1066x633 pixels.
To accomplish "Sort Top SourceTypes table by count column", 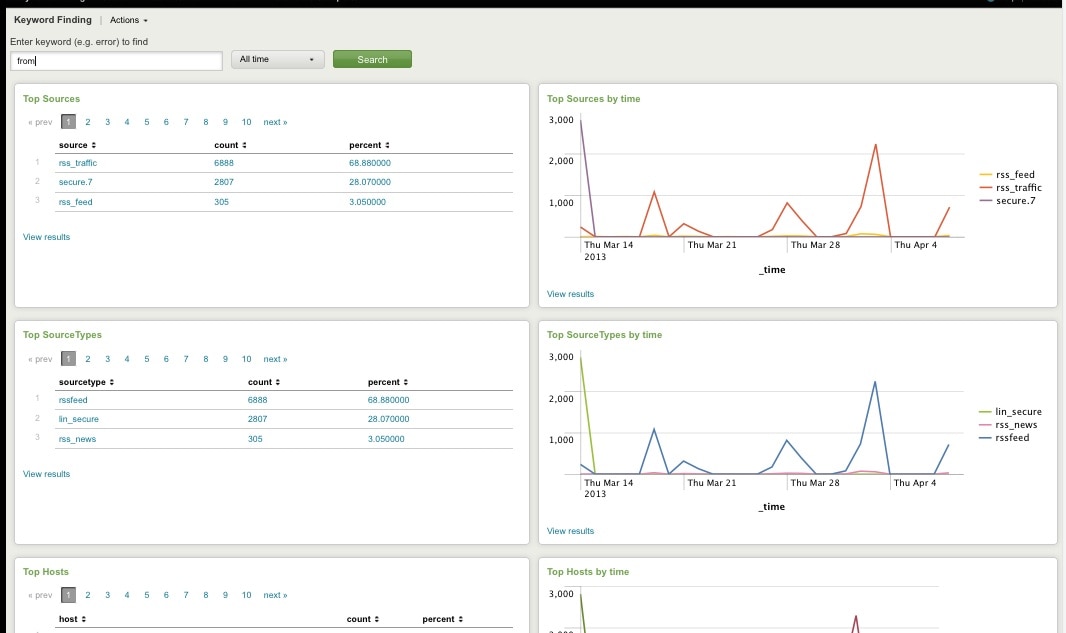I will pyautogui.click(x=264, y=382).
